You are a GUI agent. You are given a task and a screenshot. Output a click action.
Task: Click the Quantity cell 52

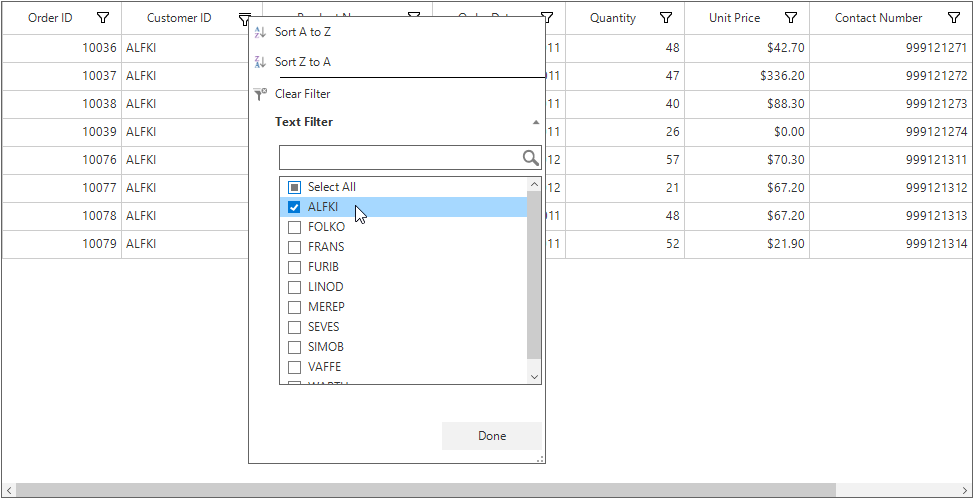[625, 244]
